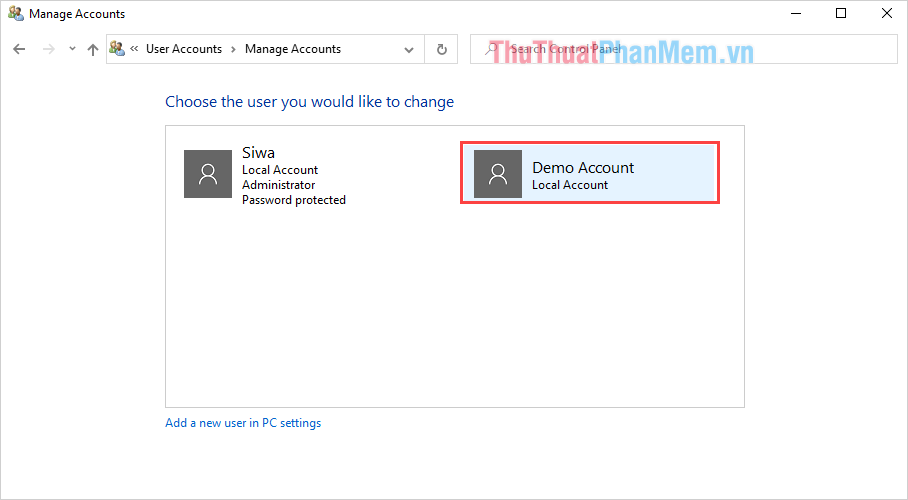Open 'Add a new user in PC settings'
The height and width of the screenshot is (500, 908).
click(243, 423)
